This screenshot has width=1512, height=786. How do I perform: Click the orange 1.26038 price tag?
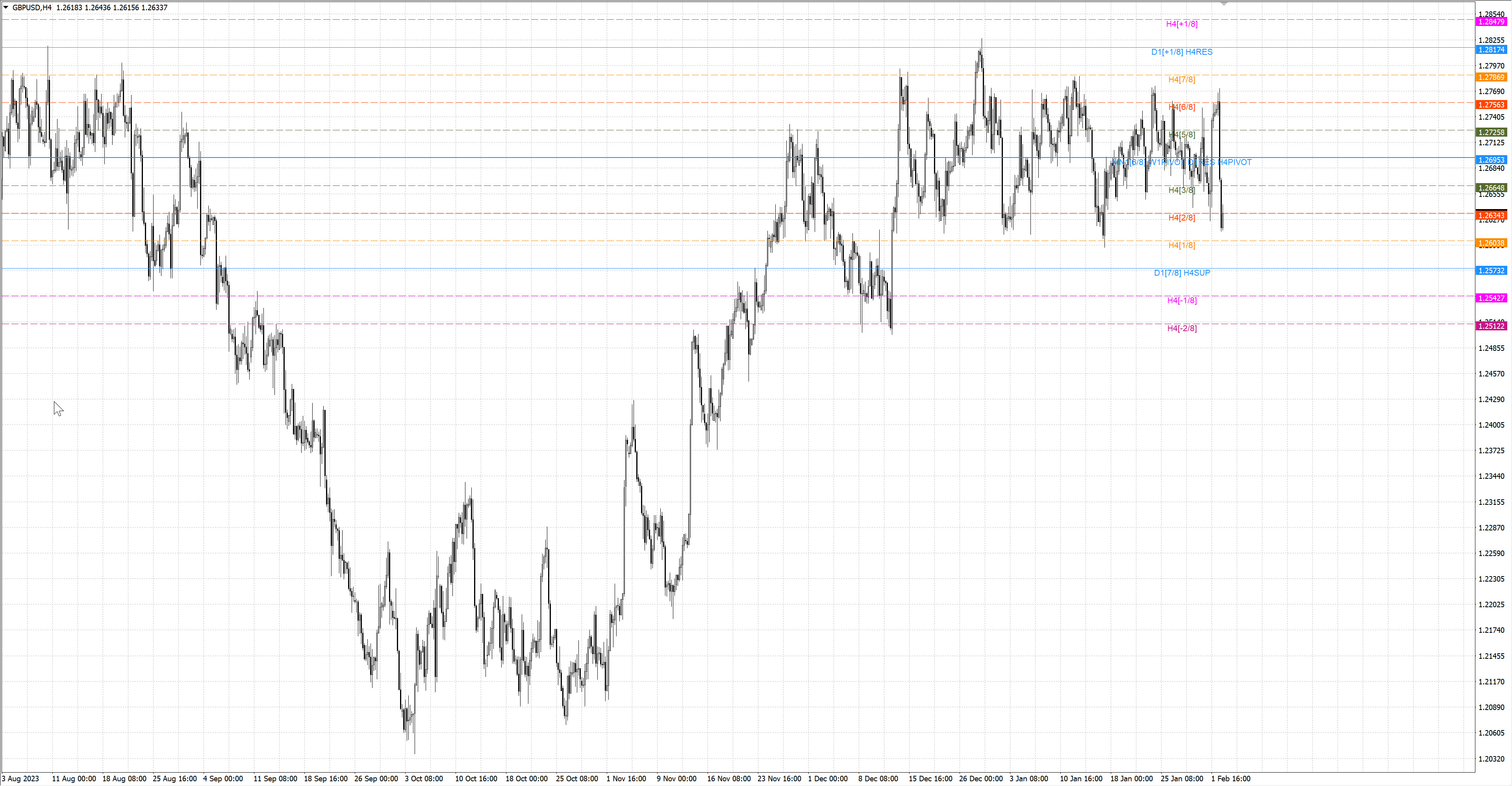pyautogui.click(x=1491, y=243)
